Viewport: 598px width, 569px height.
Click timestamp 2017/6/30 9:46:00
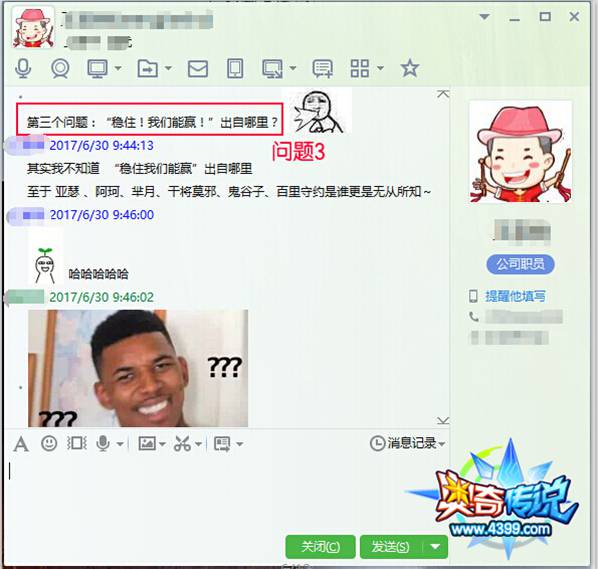102,215
